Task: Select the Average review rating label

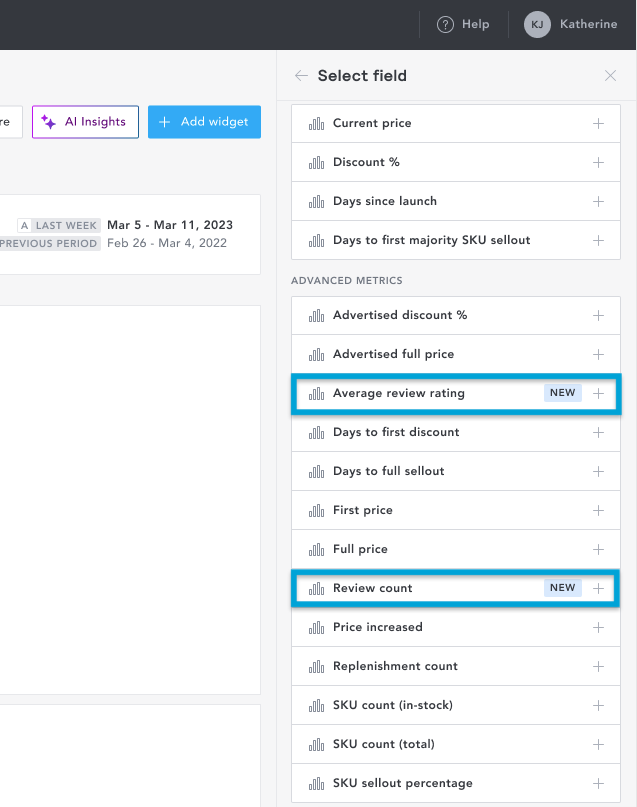Action: pyautogui.click(x=399, y=393)
